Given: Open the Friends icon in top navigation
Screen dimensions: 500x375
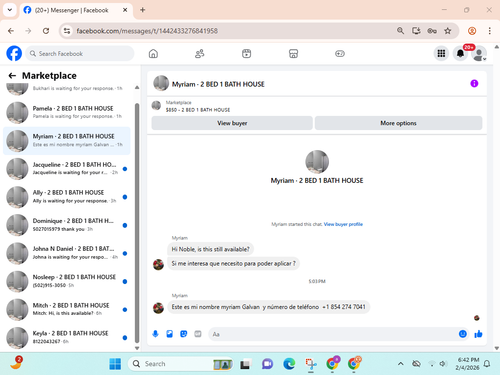Looking at the screenshot, I should click(200, 54).
